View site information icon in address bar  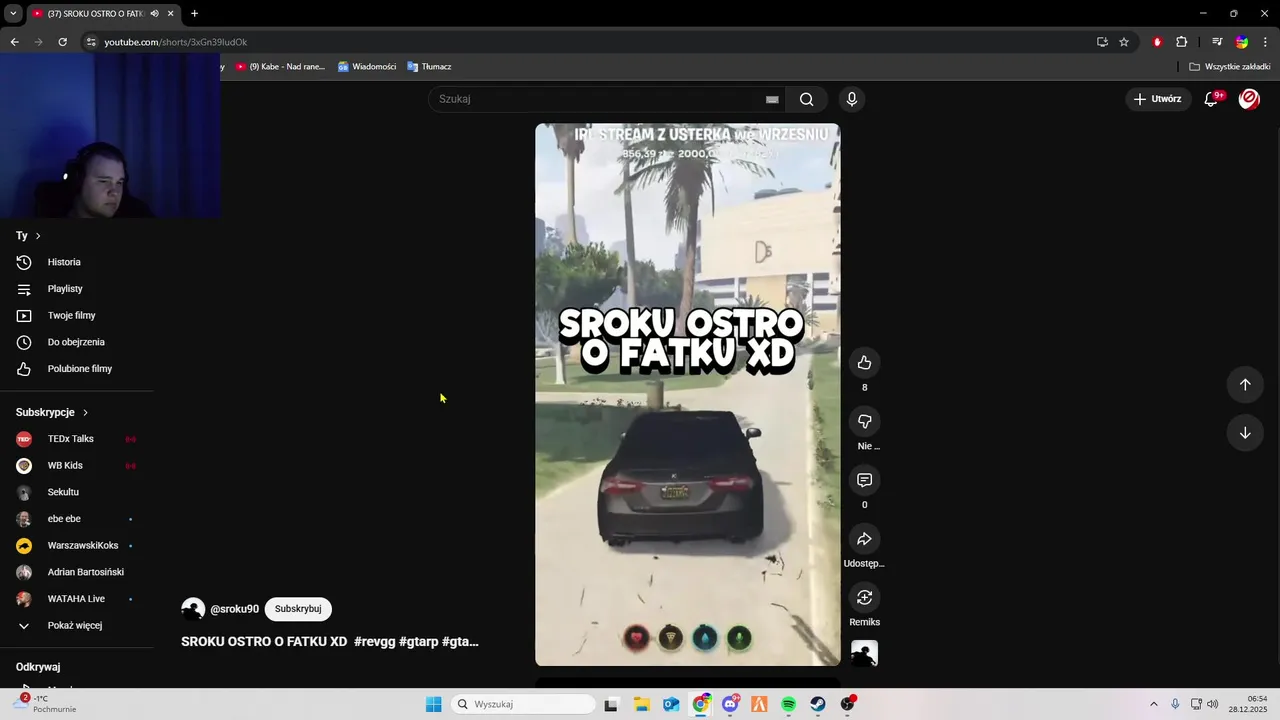(x=91, y=42)
